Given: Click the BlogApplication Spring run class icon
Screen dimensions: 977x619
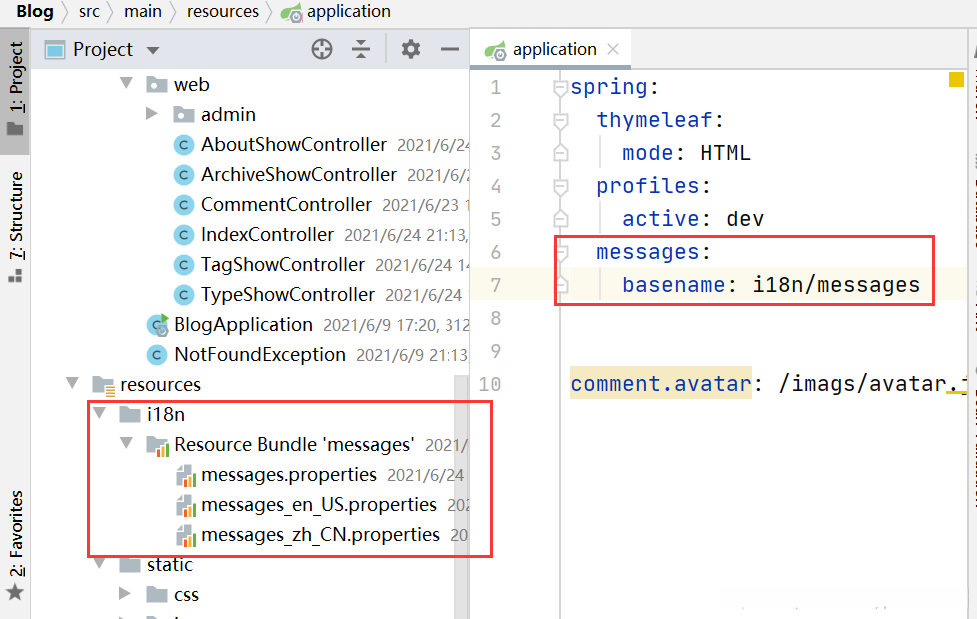Looking at the screenshot, I should [x=158, y=324].
